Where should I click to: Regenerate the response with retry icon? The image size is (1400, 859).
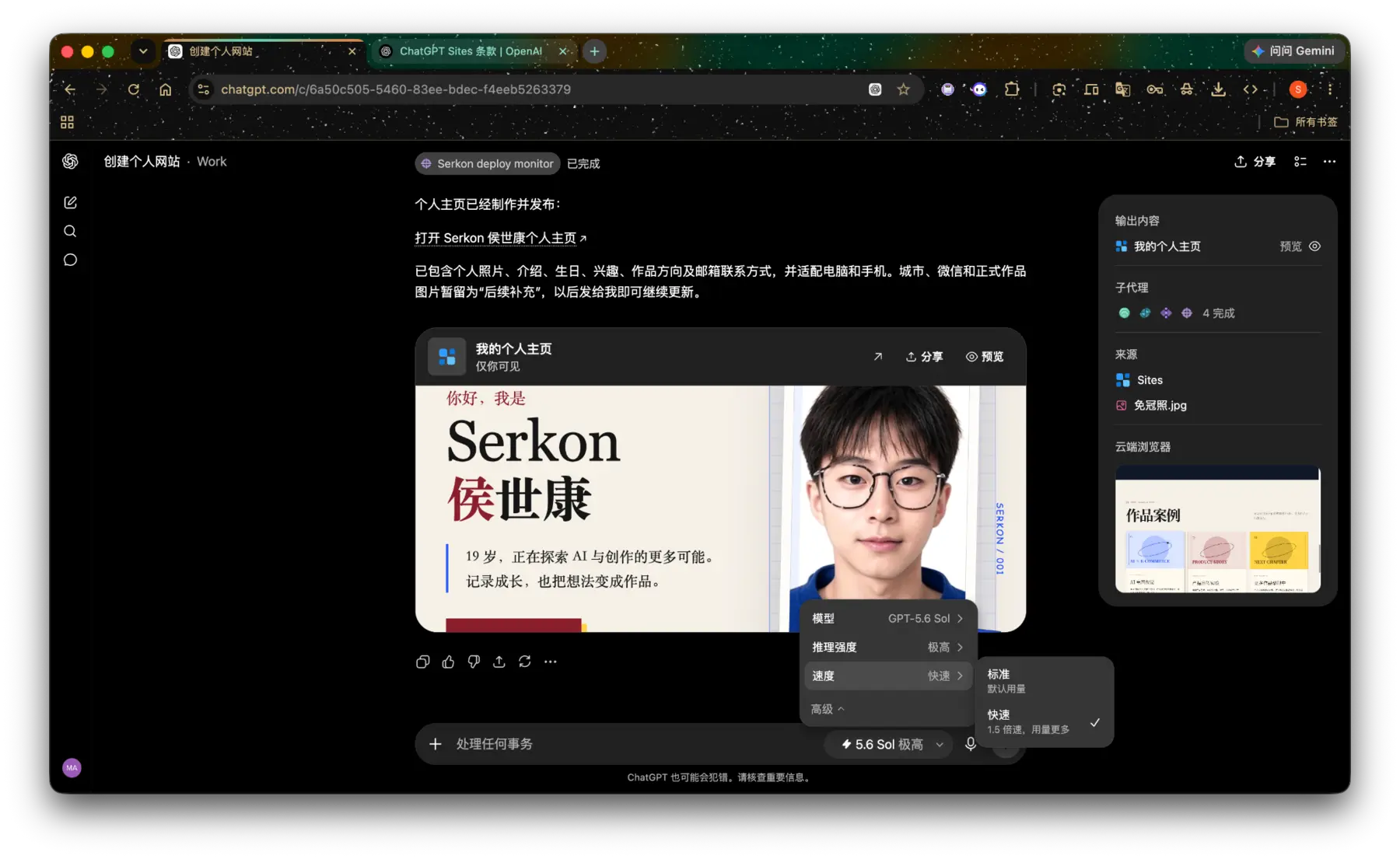click(525, 662)
